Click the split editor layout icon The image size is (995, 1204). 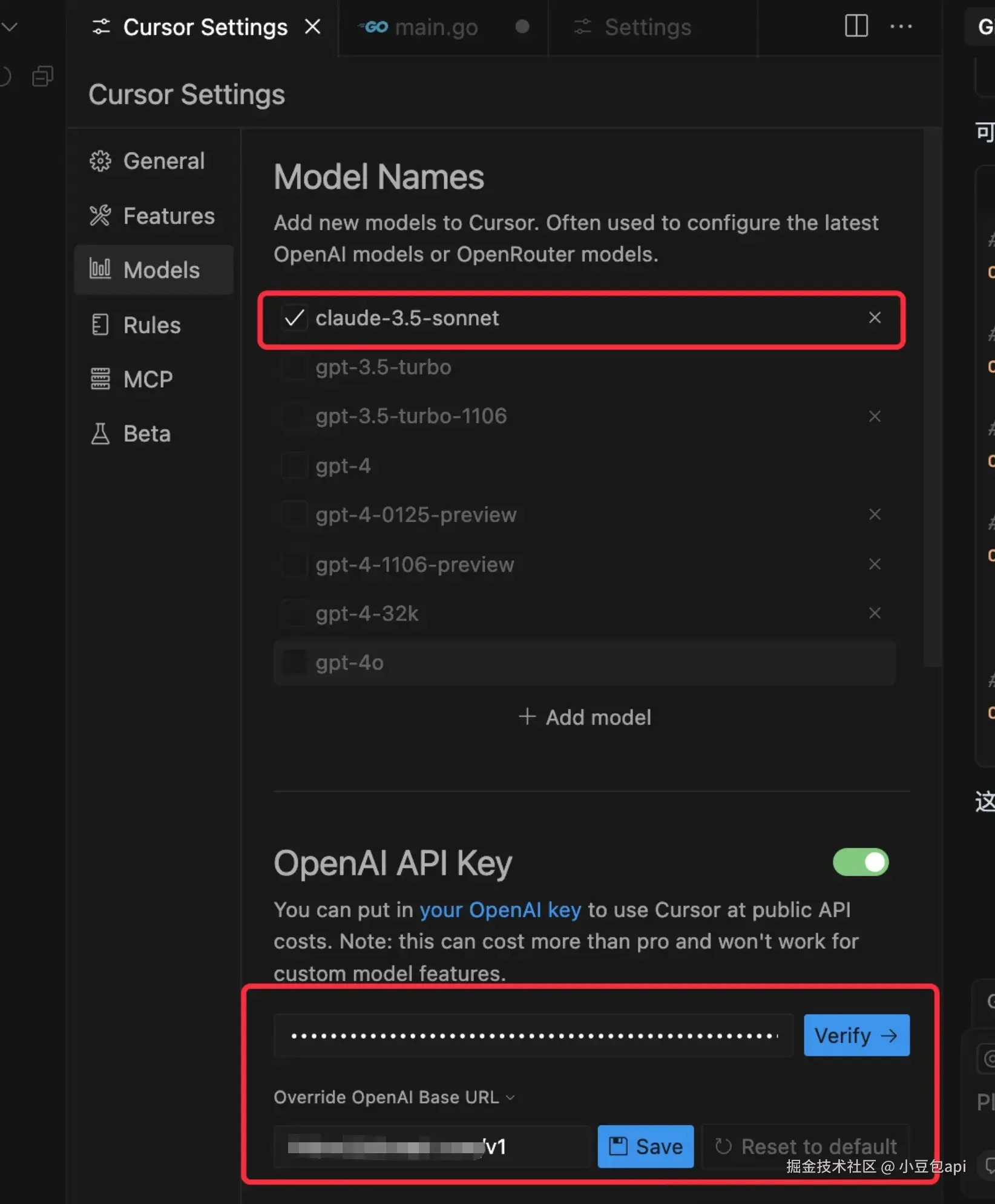(856, 26)
